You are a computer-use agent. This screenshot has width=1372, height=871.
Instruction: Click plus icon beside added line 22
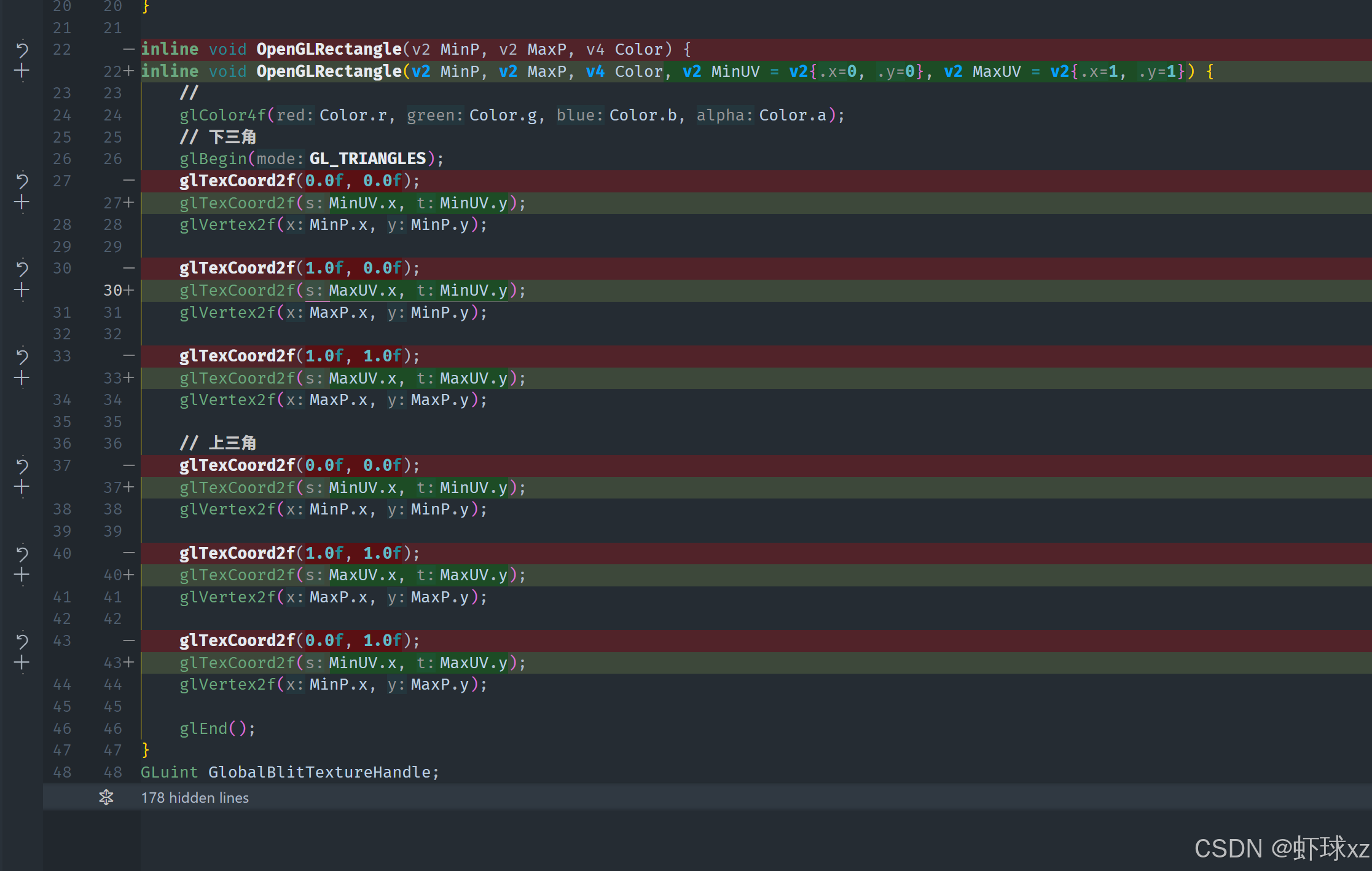tap(22, 71)
